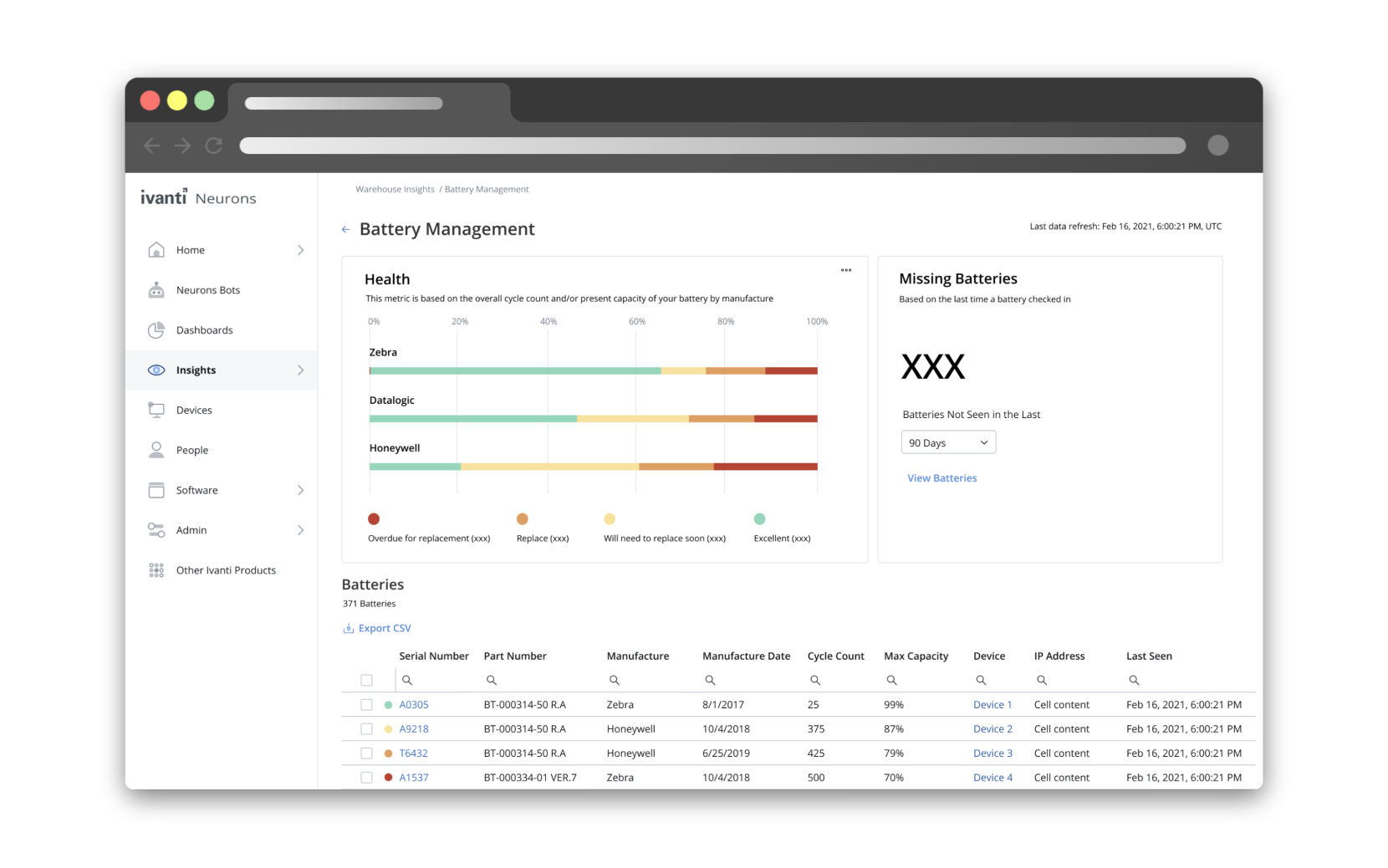Image resolution: width=1388 pixels, height=868 pixels.
Task: Expand the Admin menu chevron
Action: point(300,530)
